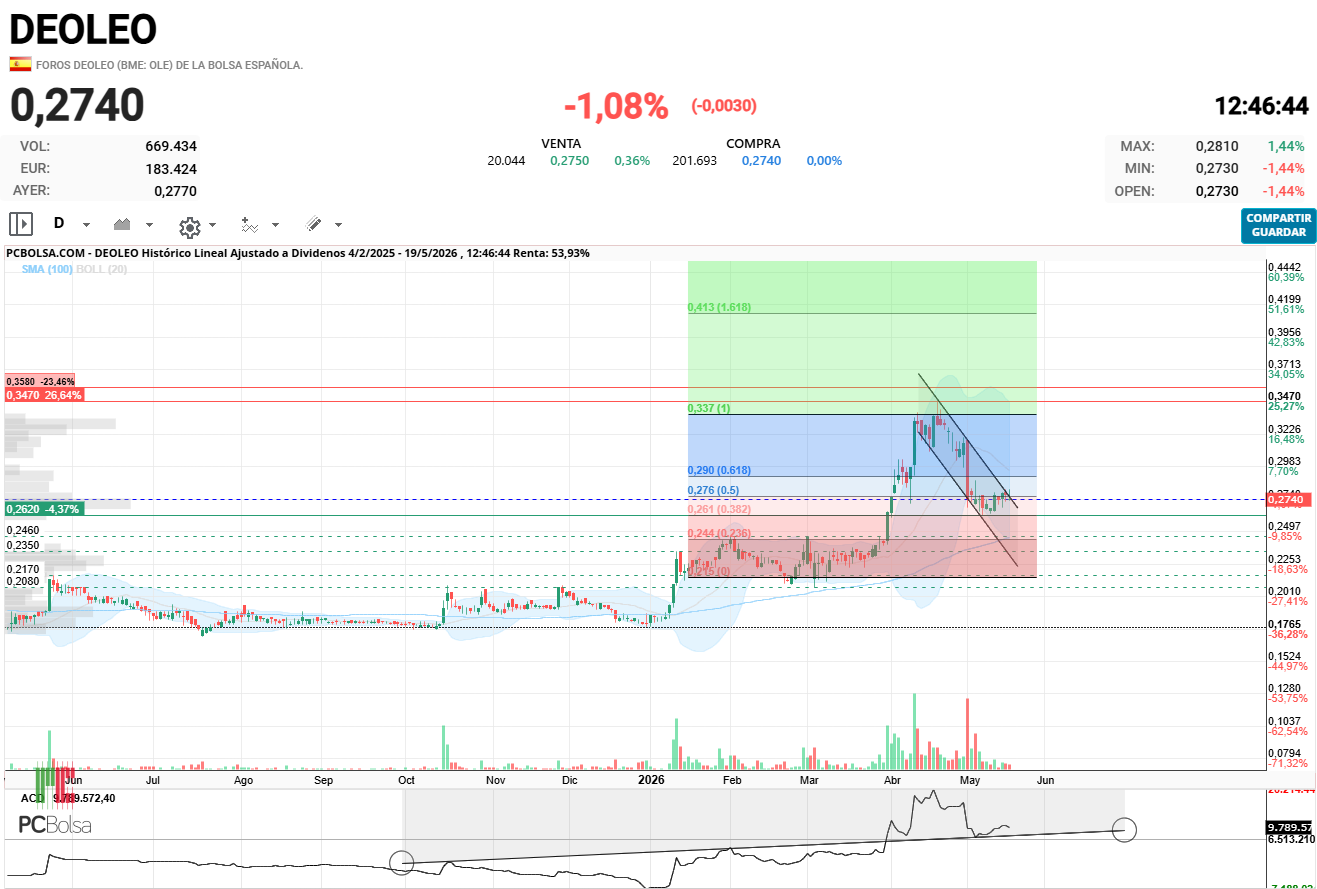Select the 0,276 (0.5) Fibonacci level label
The image size is (1317, 889).
713,490
